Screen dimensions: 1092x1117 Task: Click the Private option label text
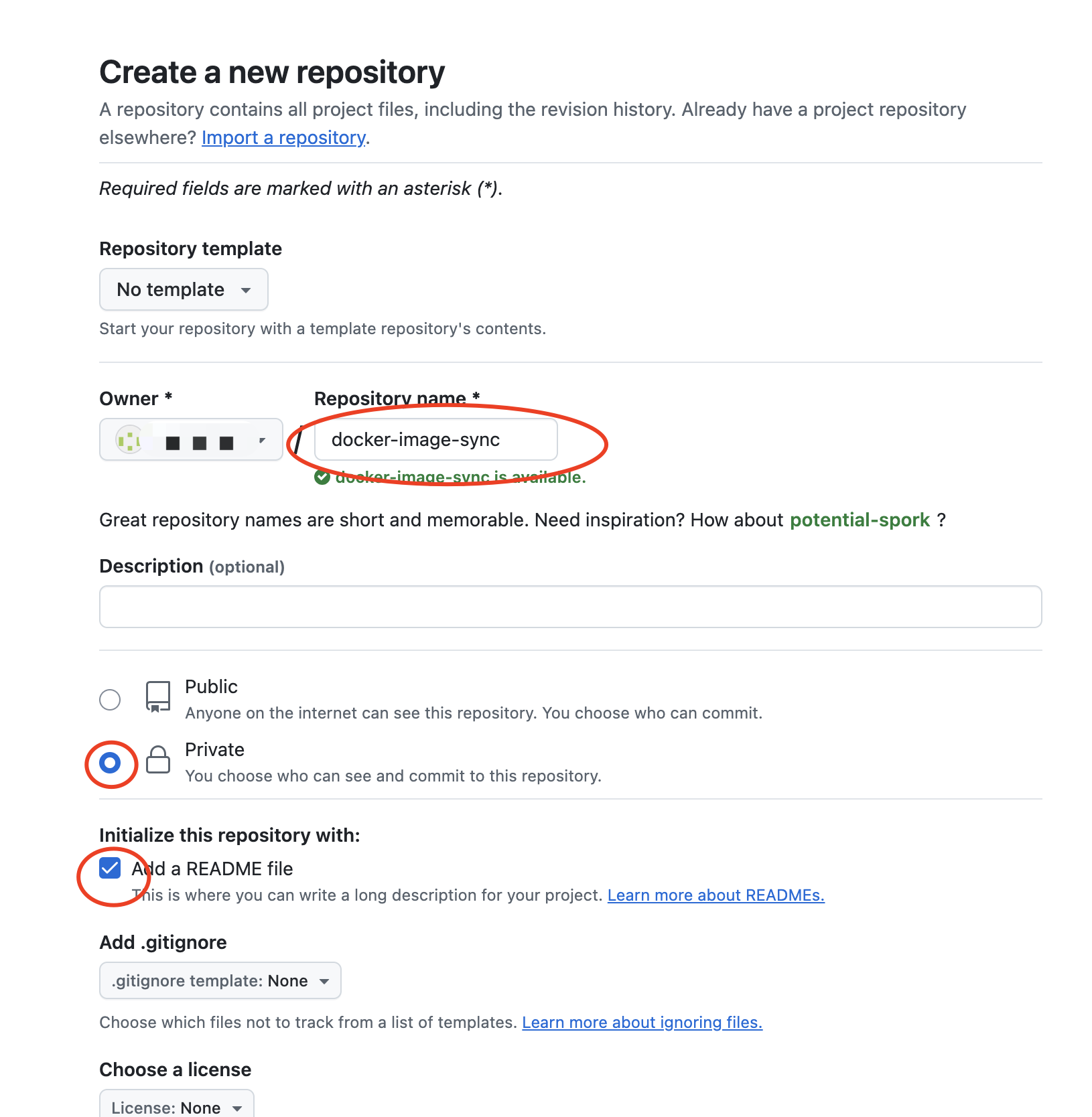point(214,750)
